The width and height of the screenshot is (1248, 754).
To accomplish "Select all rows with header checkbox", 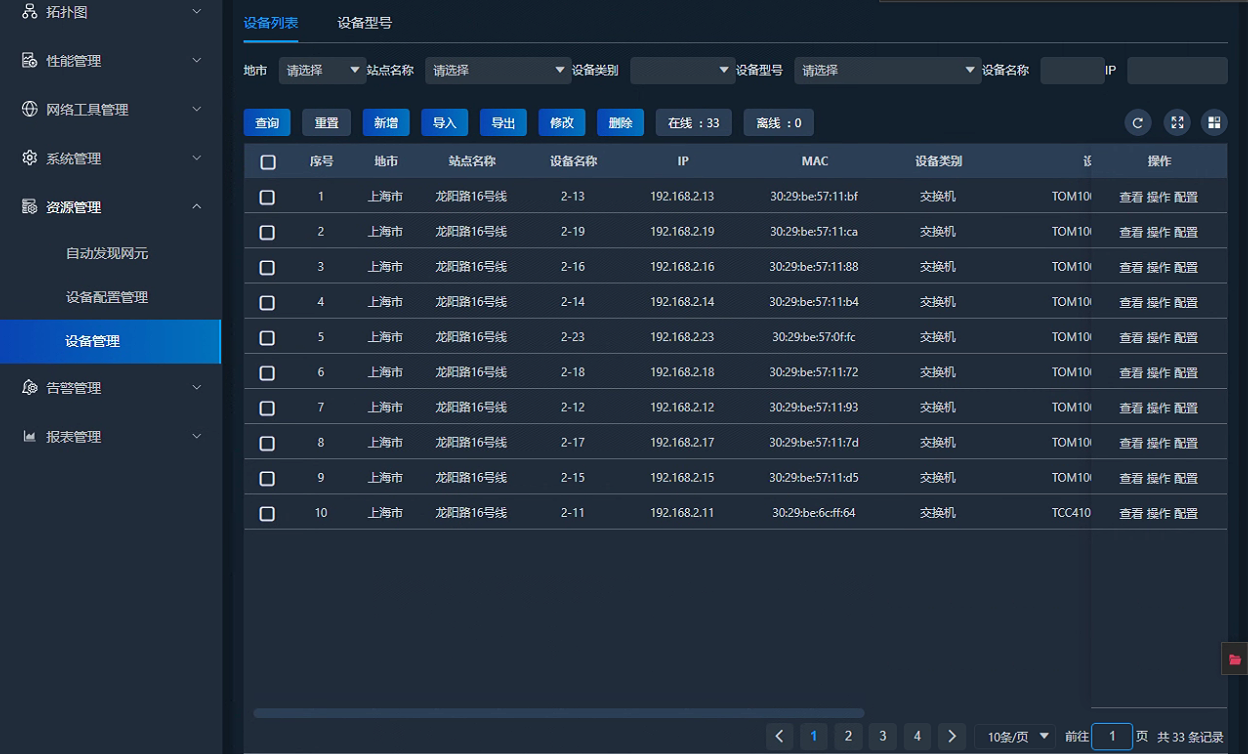I will pyautogui.click(x=268, y=162).
